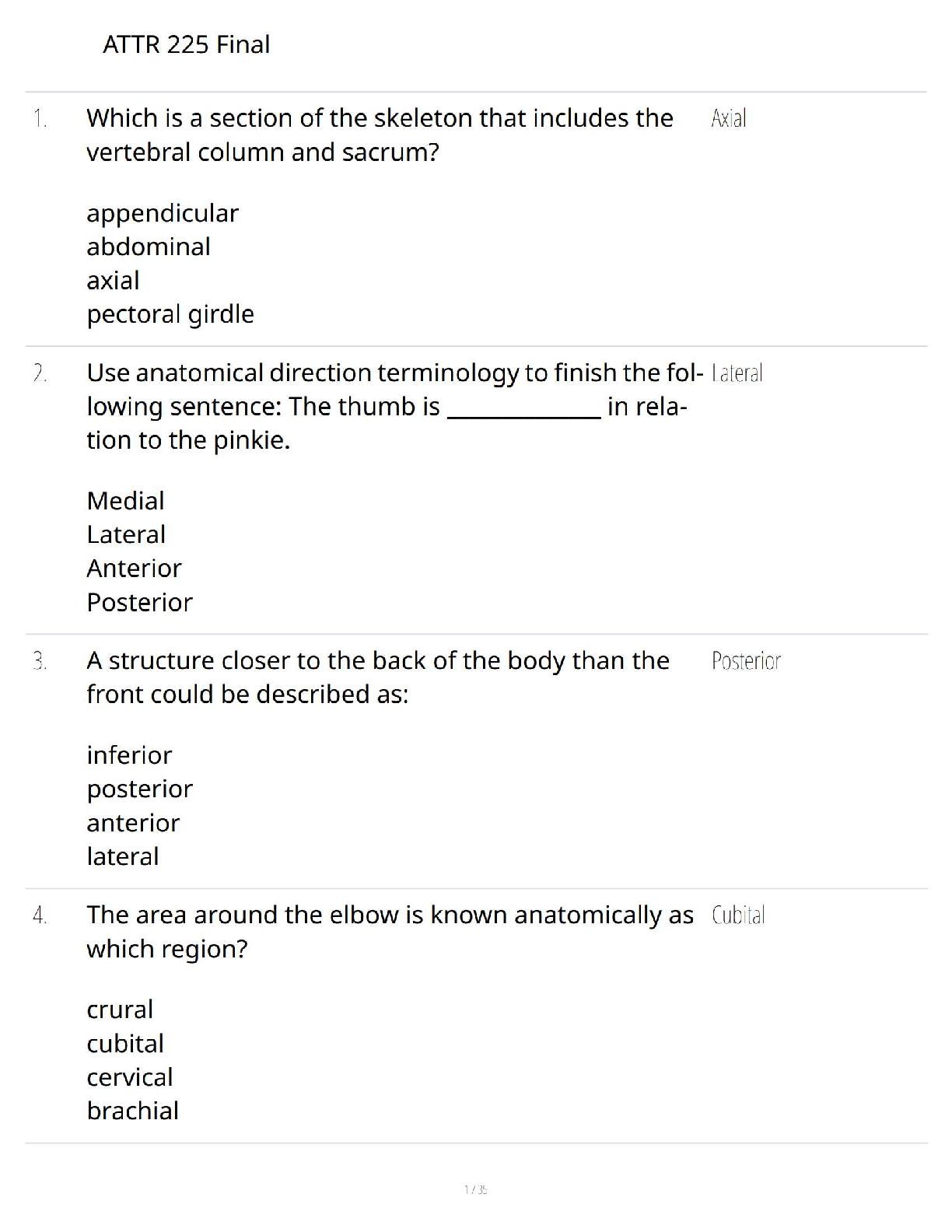952x1232 pixels.
Task: Click the 'ATTR 225 Final' document title
Action: (x=186, y=44)
